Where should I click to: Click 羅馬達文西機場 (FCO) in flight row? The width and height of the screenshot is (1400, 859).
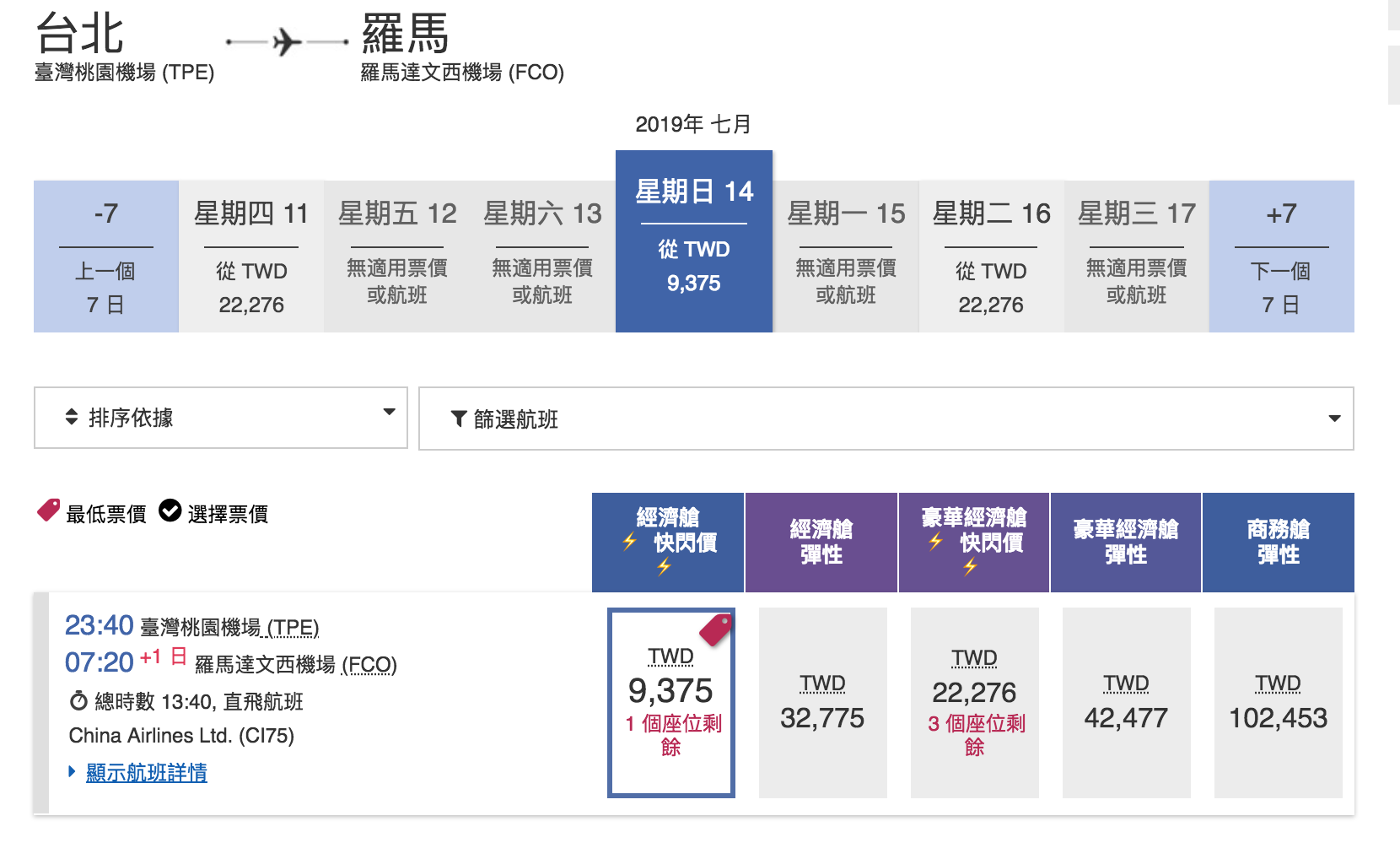pos(296,664)
